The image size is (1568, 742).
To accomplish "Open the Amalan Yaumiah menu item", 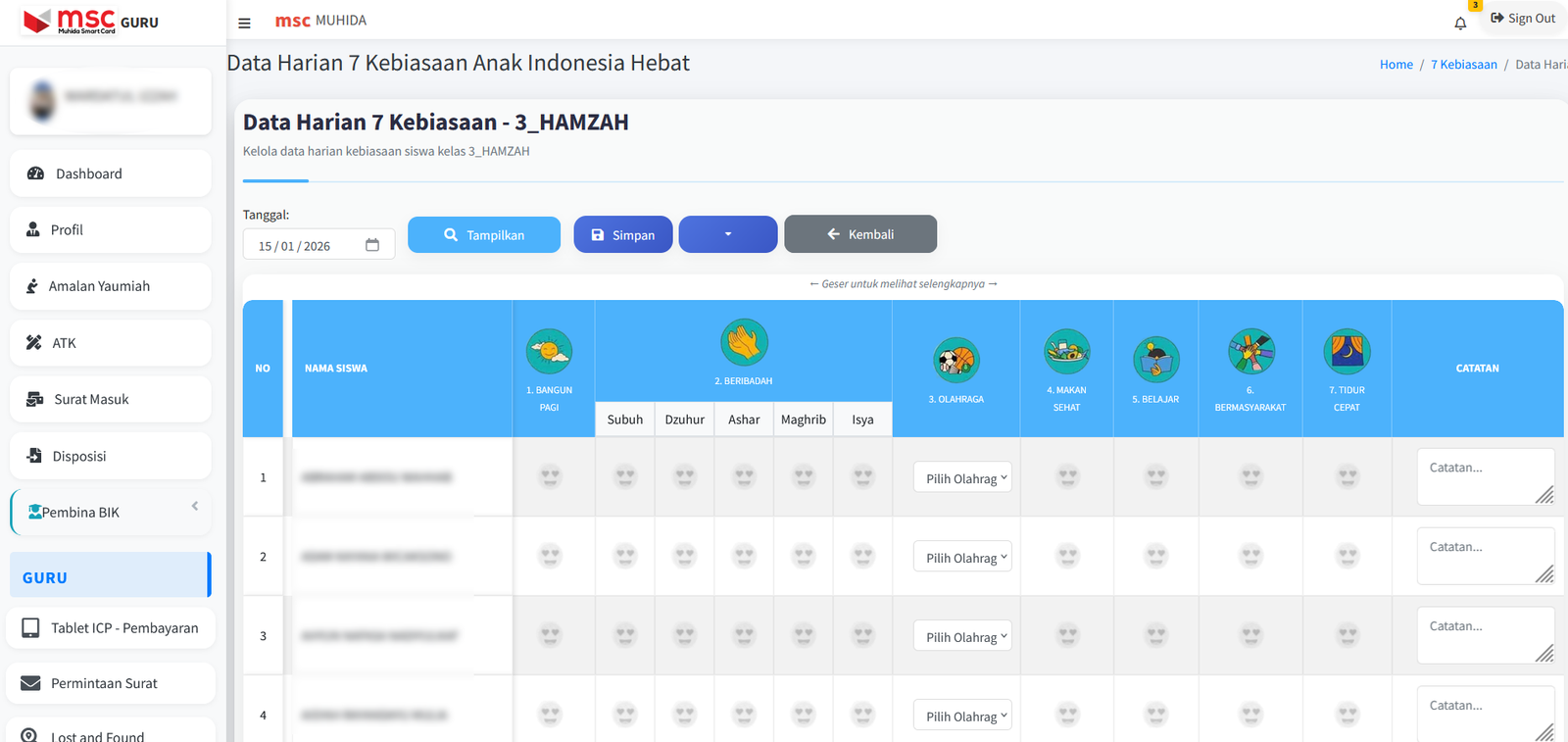I will 111,286.
